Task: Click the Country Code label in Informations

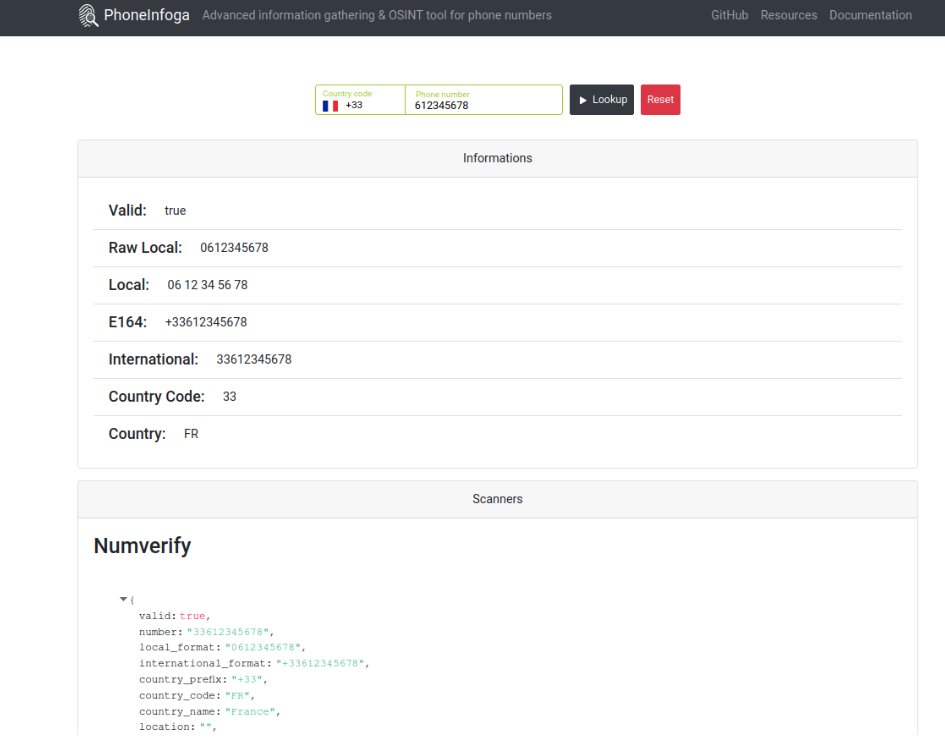Action: (157, 397)
